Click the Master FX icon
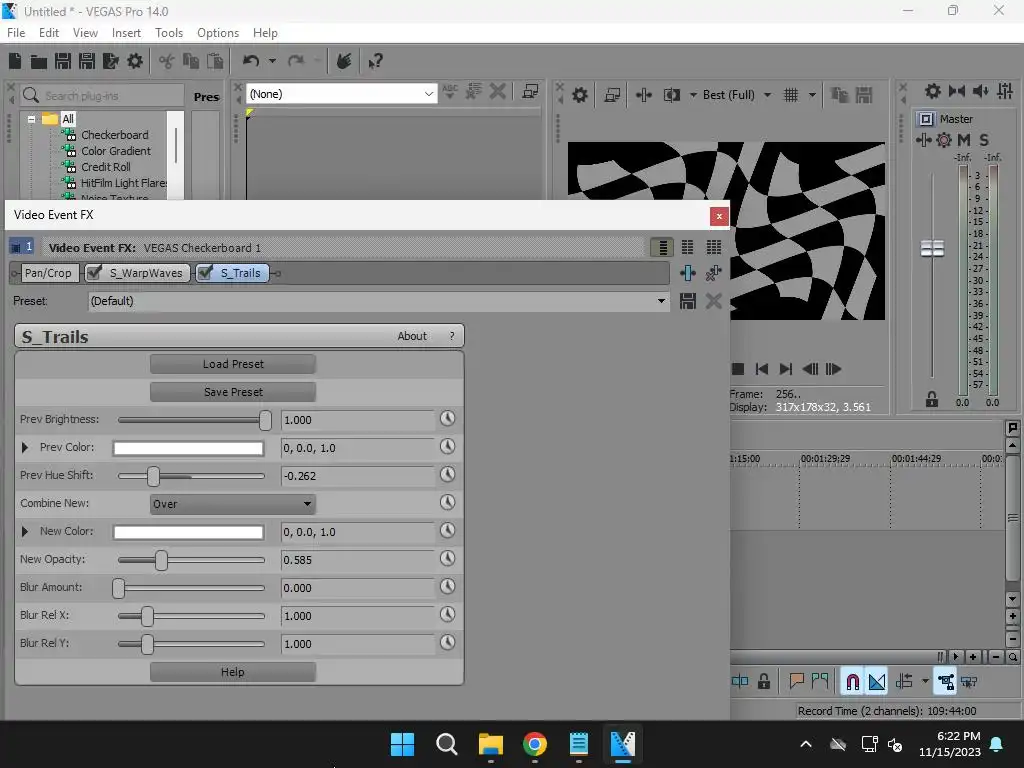Screen dimensions: 1024x768 tap(944, 140)
